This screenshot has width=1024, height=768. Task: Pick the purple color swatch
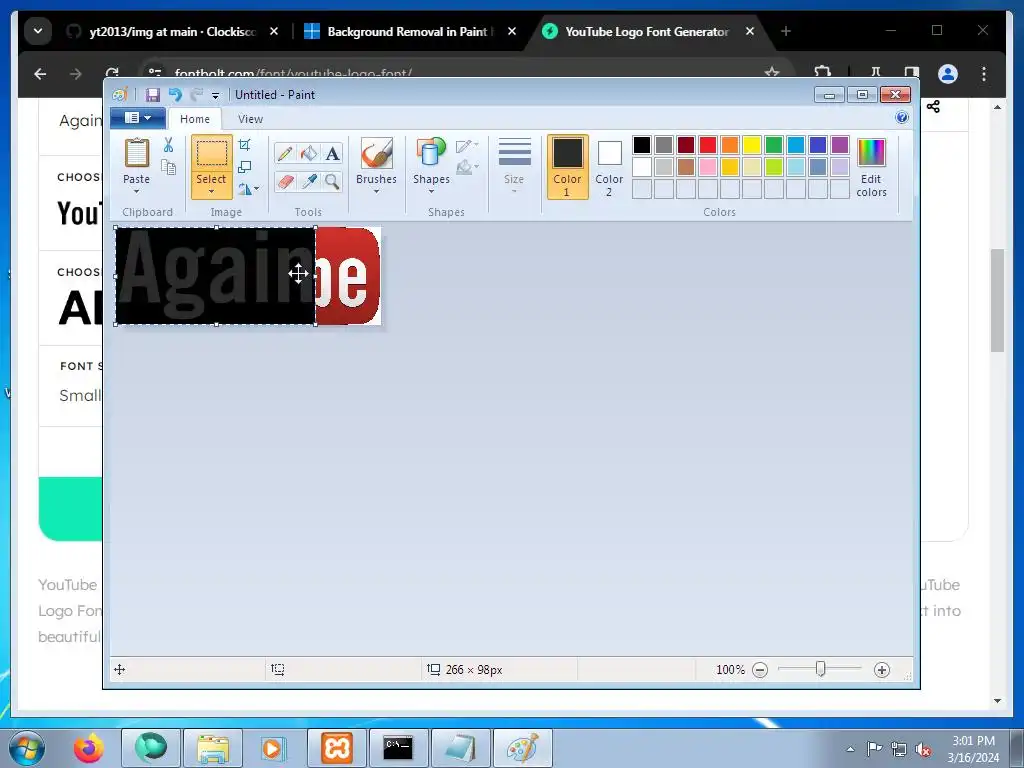click(x=840, y=144)
